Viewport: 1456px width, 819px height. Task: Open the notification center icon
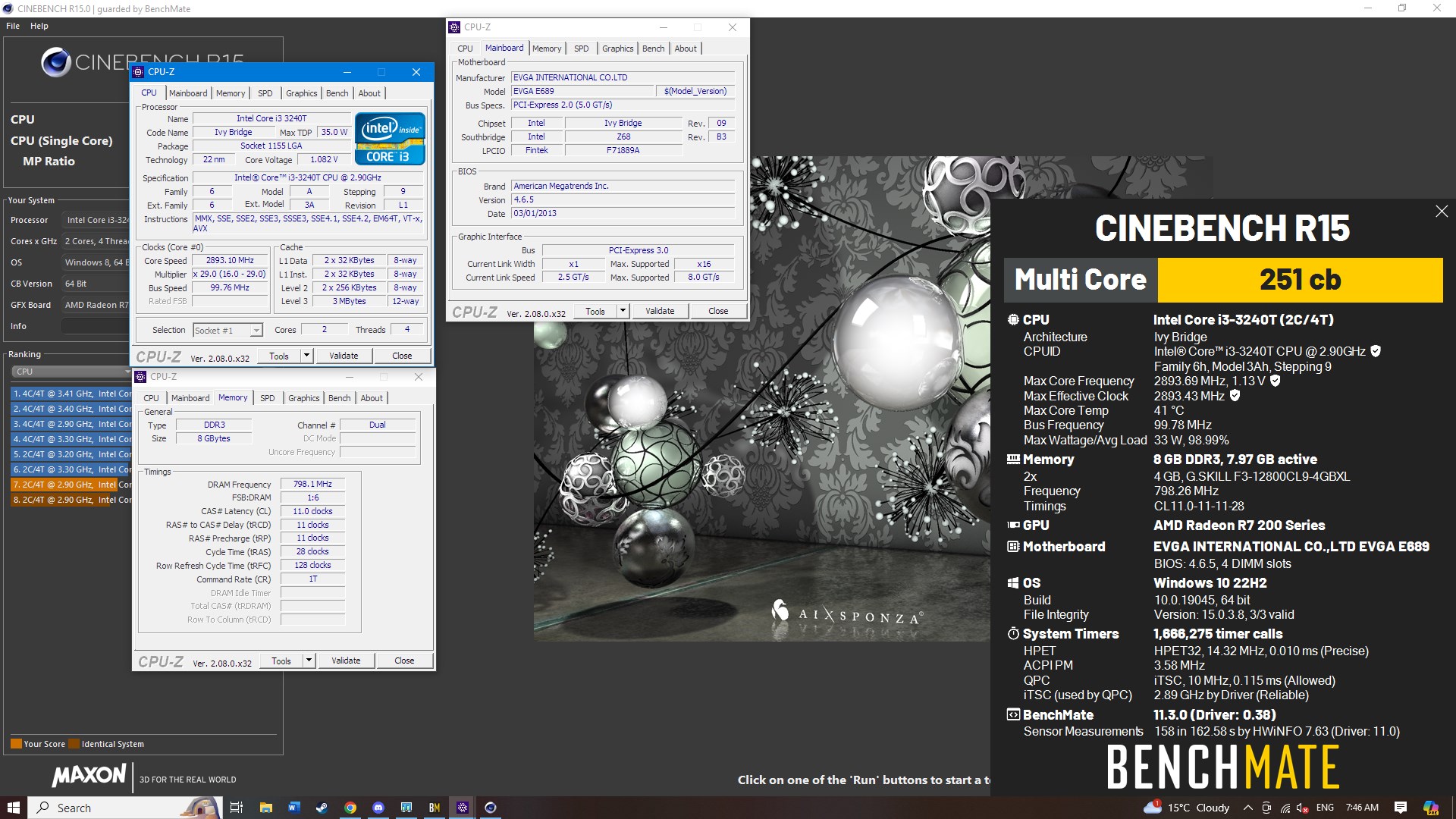tap(1401, 808)
